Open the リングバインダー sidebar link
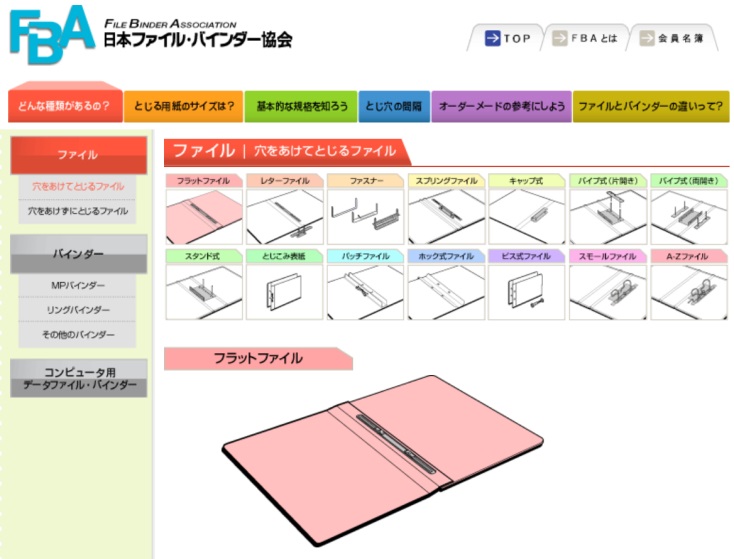 pos(78,310)
